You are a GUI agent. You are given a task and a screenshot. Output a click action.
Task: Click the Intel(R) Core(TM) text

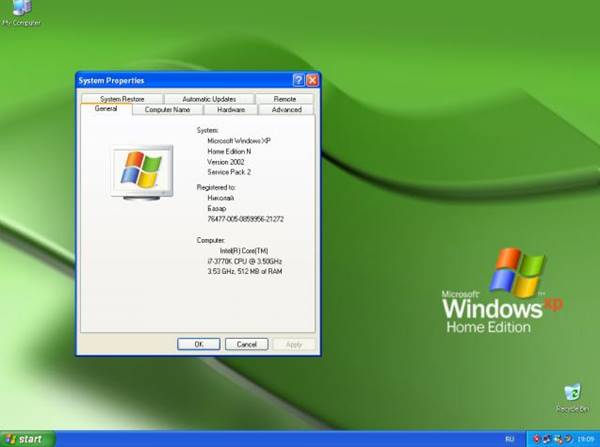click(244, 251)
